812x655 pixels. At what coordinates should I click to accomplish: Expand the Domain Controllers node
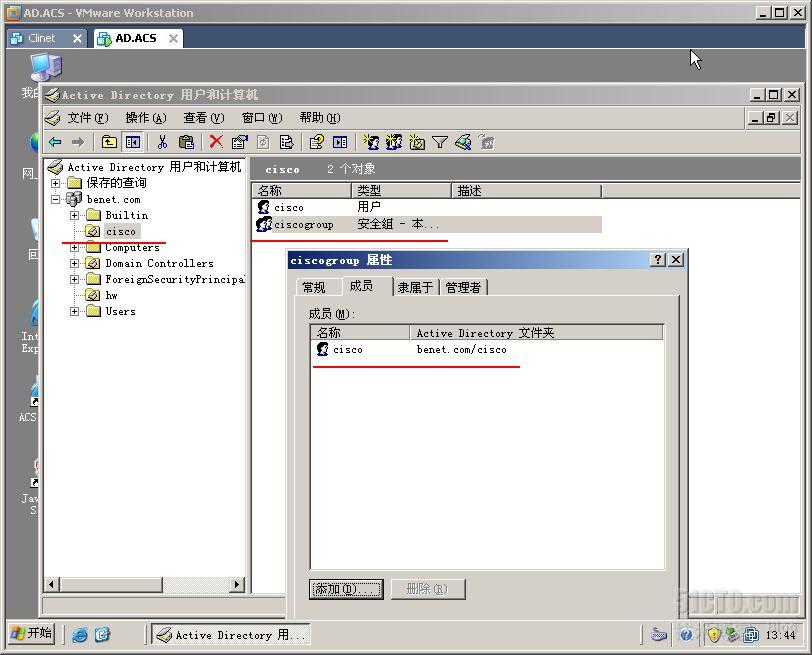(x=74, y=264)
